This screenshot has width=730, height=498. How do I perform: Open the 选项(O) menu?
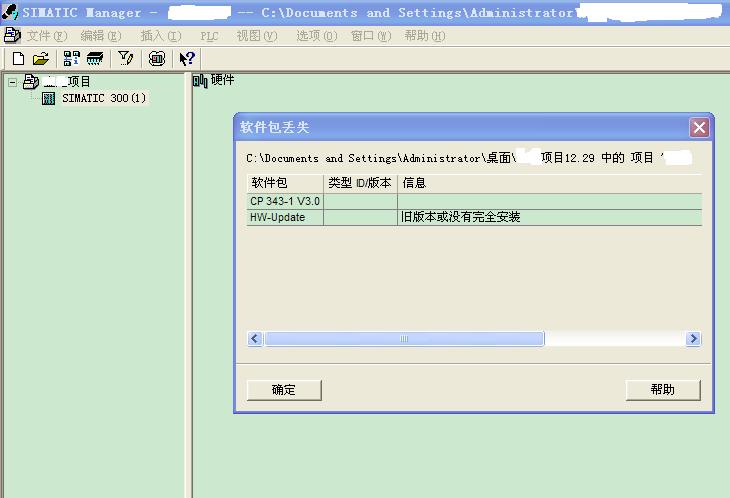(x=317, y=36)
